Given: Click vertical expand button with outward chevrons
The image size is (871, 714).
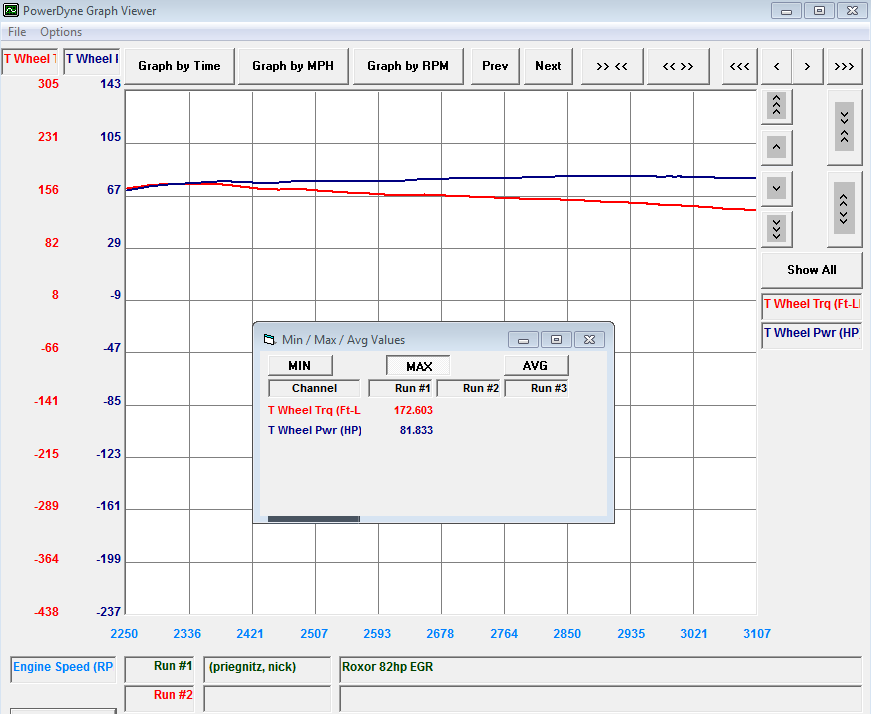Looking at the screenshot, I should tap(844, 208).
